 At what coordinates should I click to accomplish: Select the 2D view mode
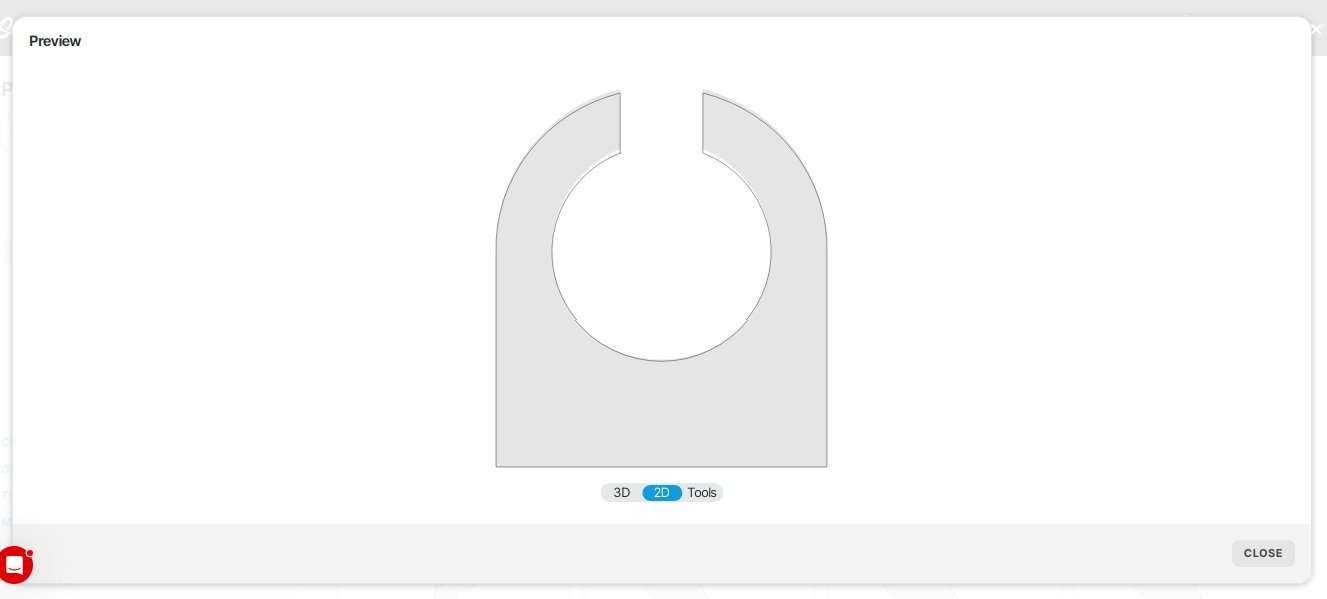(x=662, y=493)
